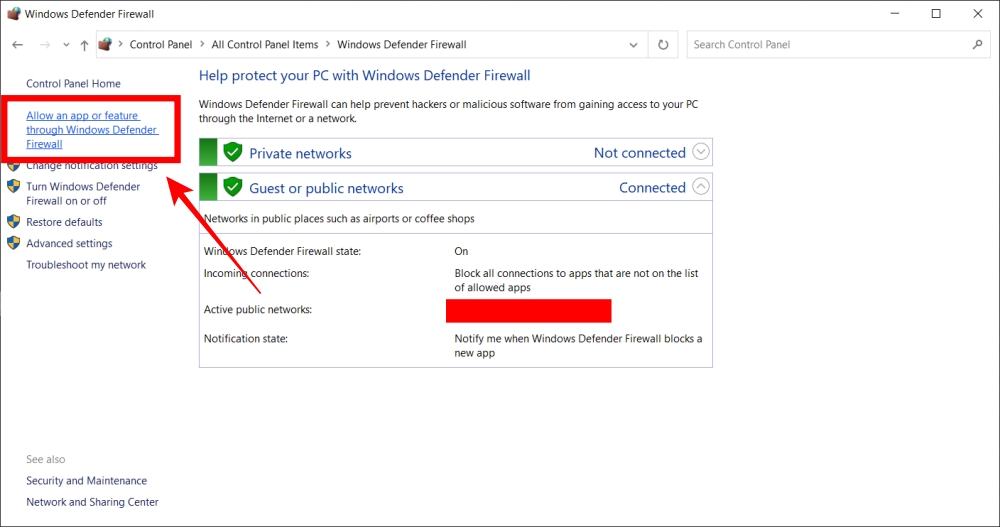The height and width of the screenshot is (527, 1000).
Task: Expand the address bar history dropdown
Action: (x=633, y=45)
